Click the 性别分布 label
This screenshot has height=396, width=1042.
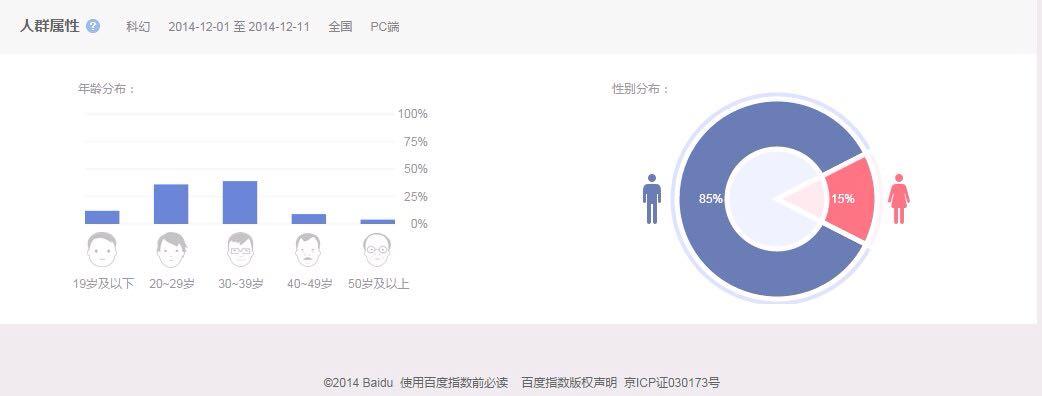point(641,88)
